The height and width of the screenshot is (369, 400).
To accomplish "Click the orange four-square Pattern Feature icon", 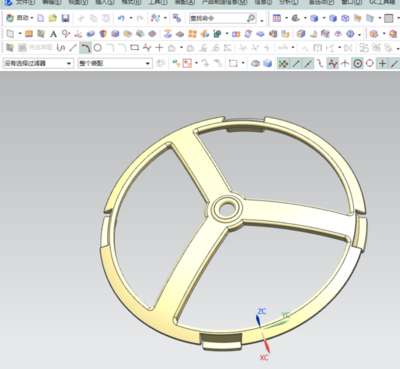I will coord(193,34).
